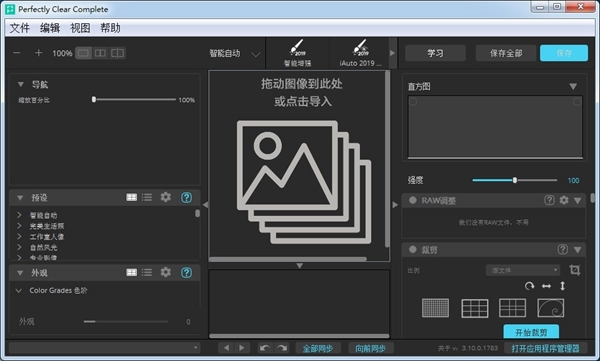Open RAW调整 gear settings
Image resolution: width=600 pixels, height=361 pixels.
tap(564, 200)
